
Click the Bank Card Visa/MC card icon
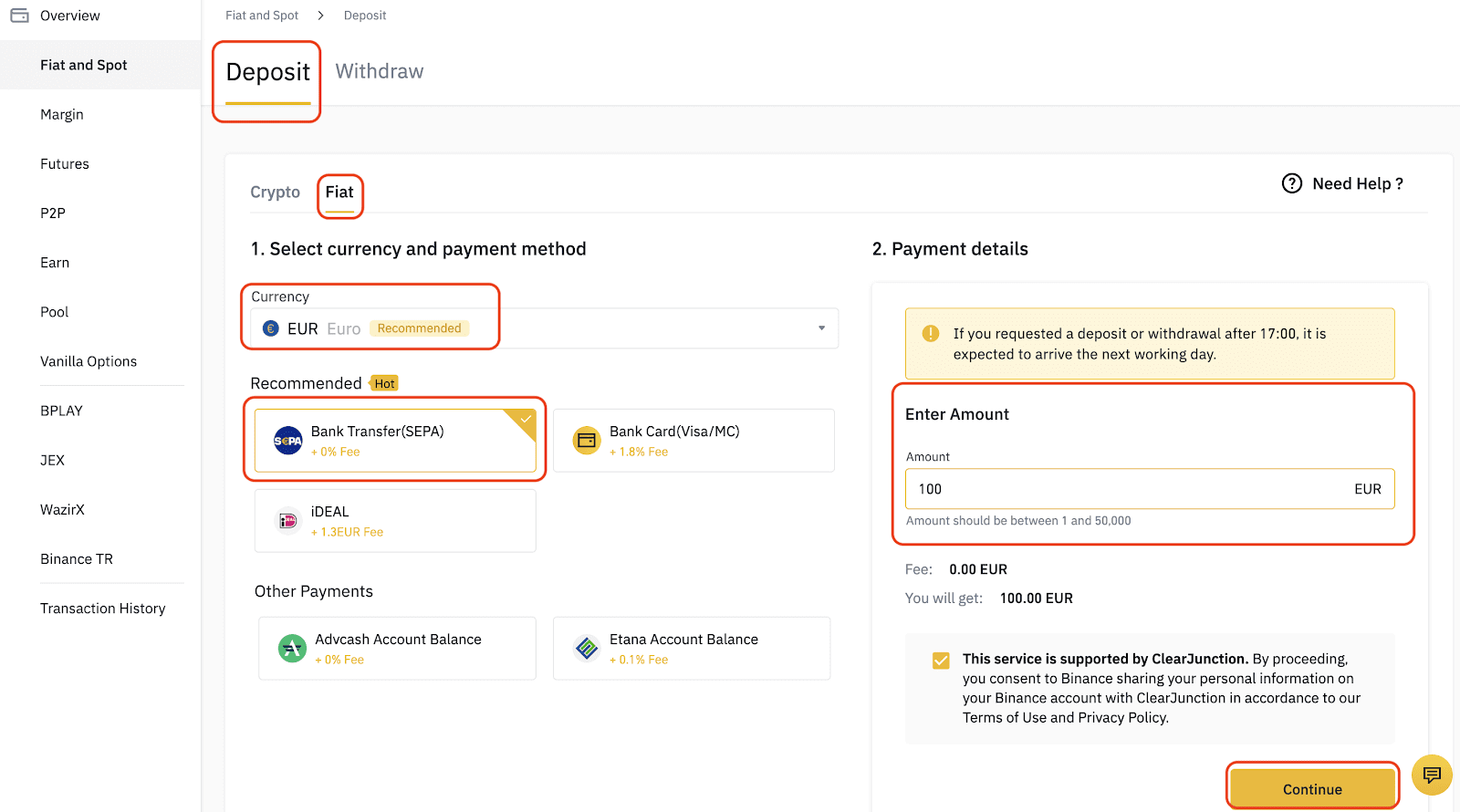point(586,441)
